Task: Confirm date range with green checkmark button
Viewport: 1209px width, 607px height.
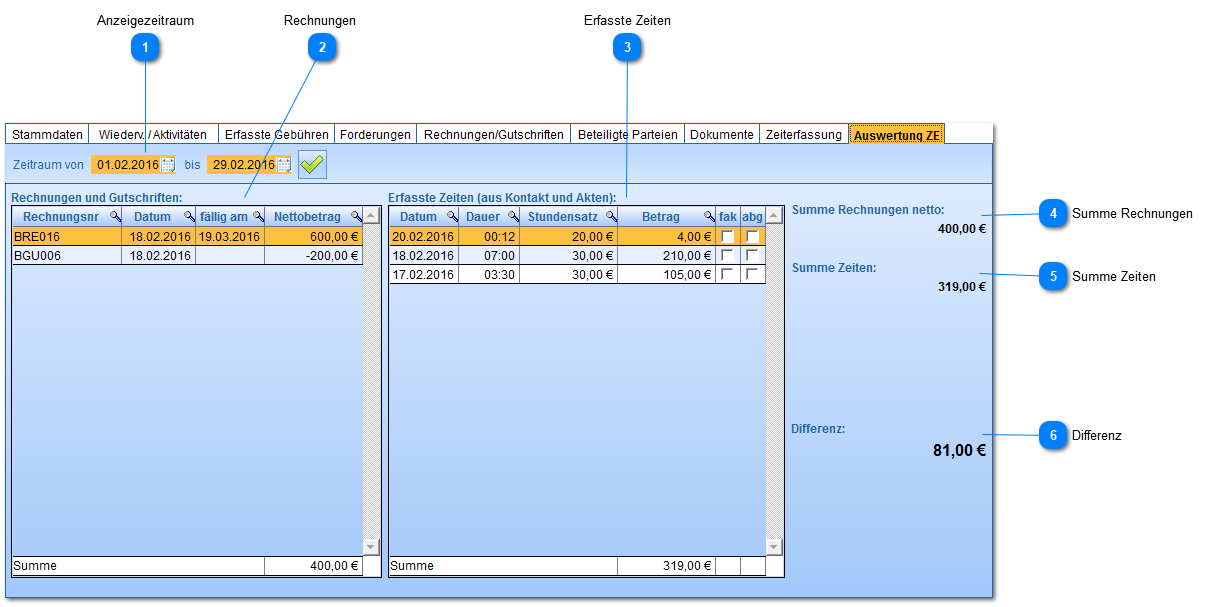Action: [x=312, y=164]
